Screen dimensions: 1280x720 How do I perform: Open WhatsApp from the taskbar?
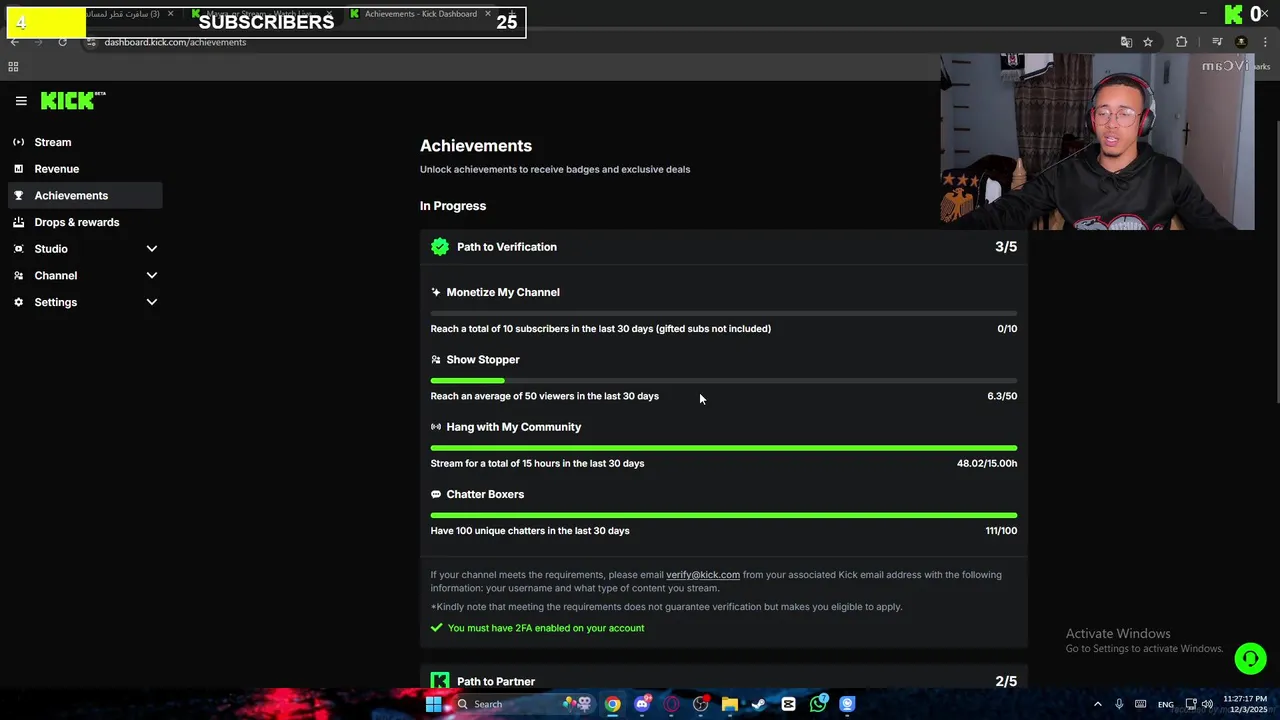coord(818,704)
